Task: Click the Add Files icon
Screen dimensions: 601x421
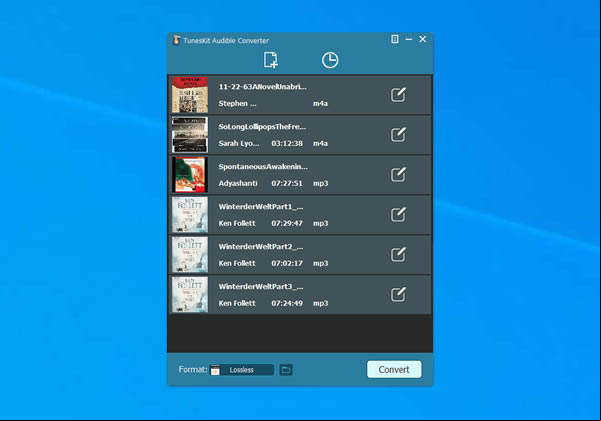Action: [x=271, y=60]
